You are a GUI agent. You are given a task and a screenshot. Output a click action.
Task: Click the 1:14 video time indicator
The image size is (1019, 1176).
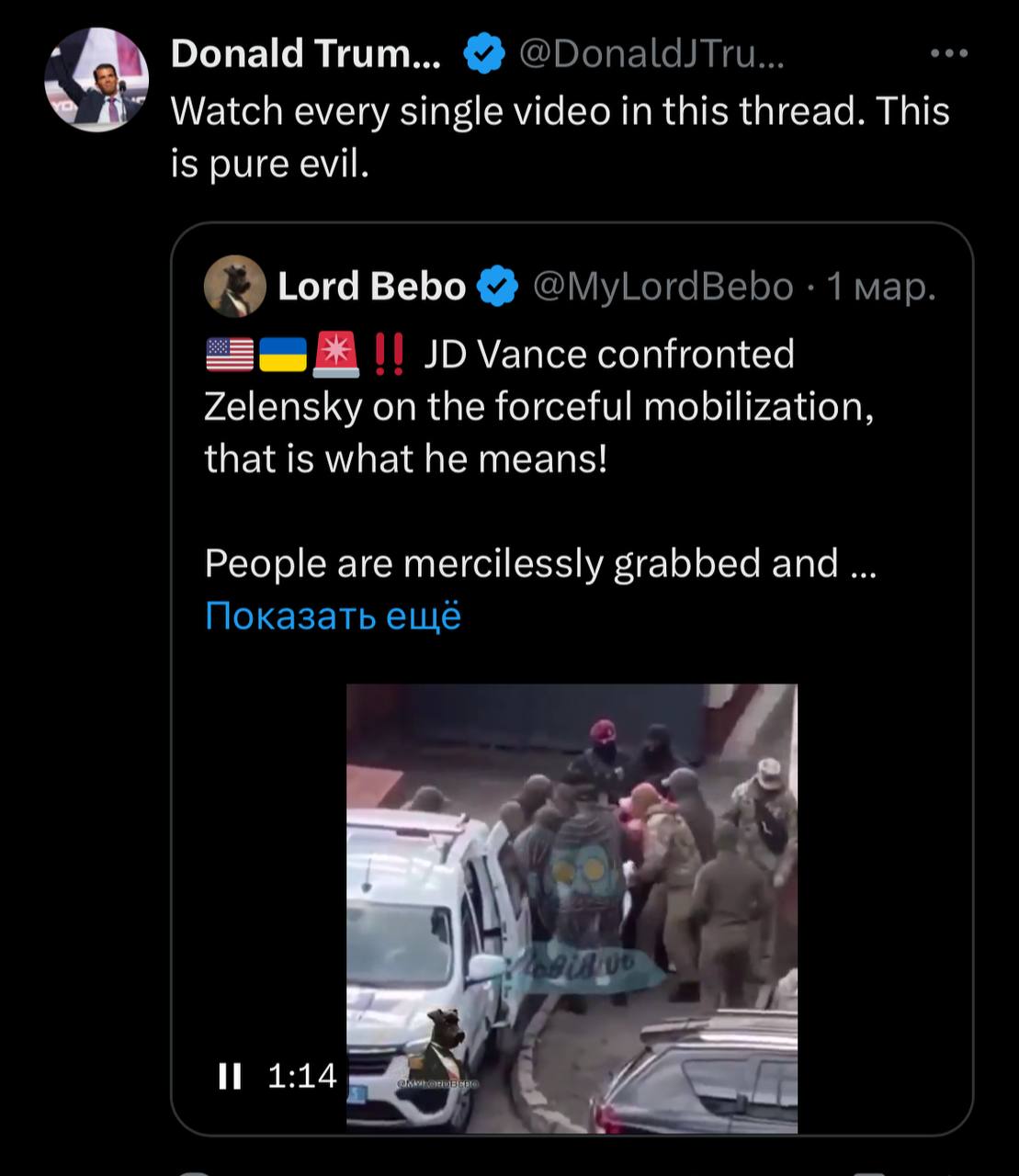[x=302, y=1076]
